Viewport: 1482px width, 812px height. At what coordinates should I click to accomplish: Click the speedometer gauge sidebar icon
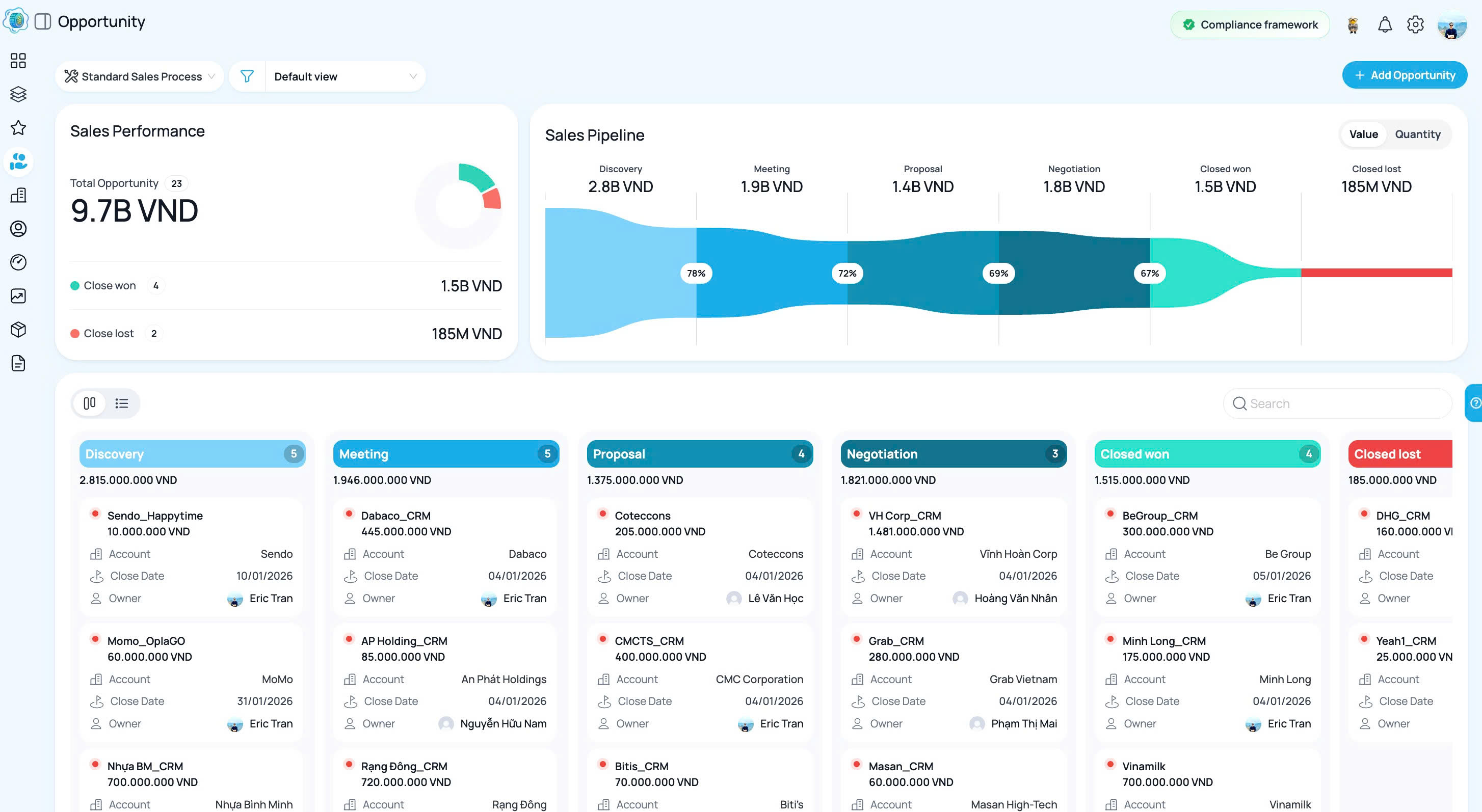[18, 262]
